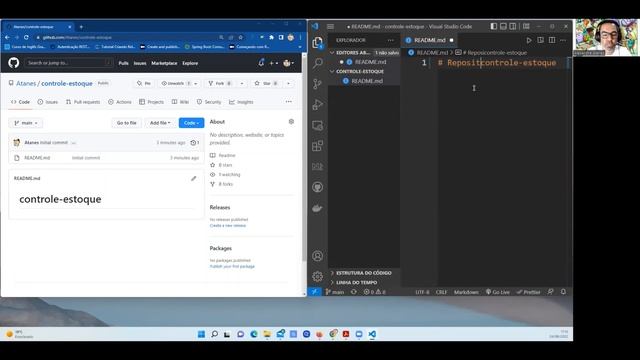Open the main branch selector dropdown

[26, 123]
